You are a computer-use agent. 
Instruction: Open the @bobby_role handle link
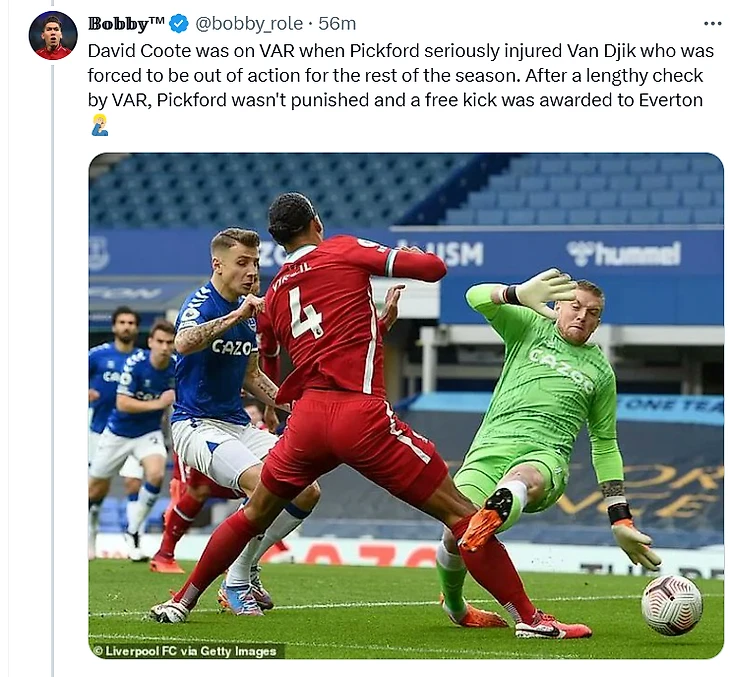250,23
